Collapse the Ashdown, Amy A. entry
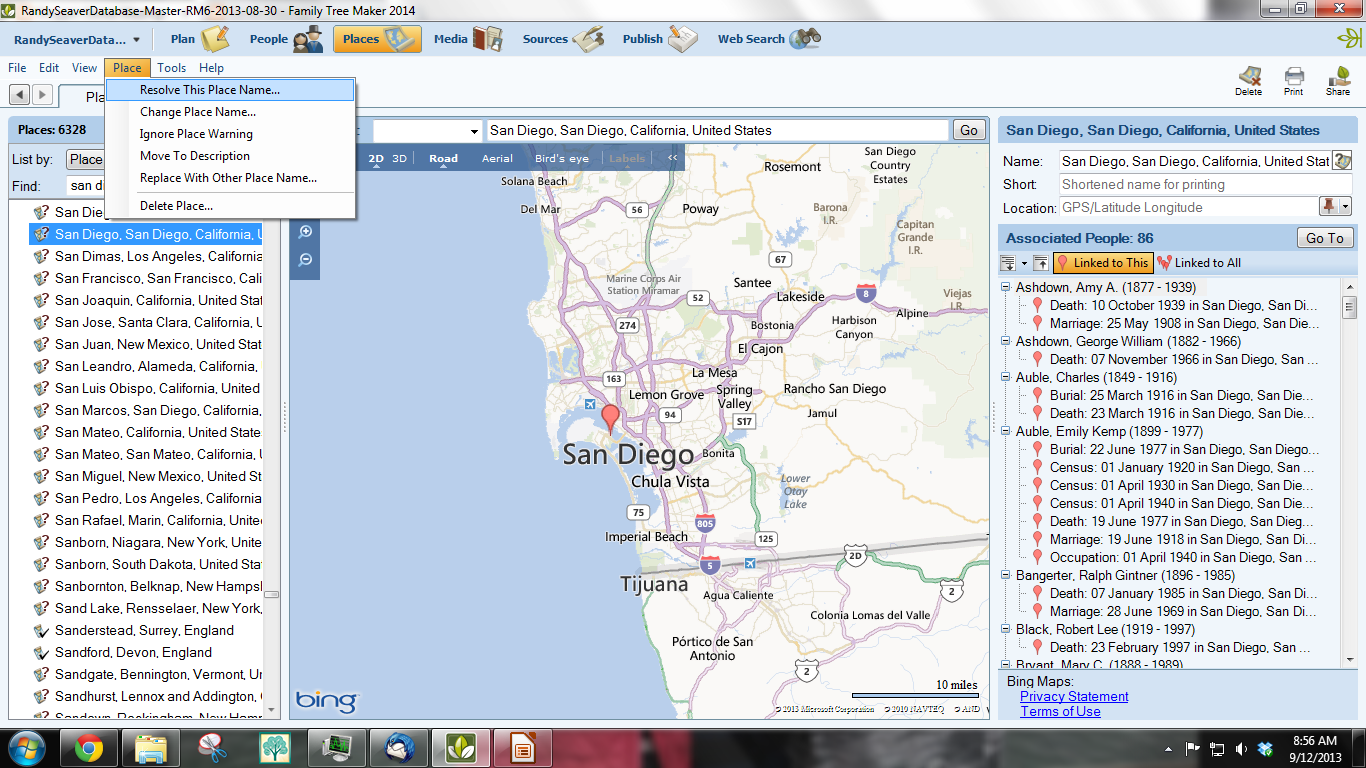This screenshot has width=1366, height=768. click(1006, 287)
